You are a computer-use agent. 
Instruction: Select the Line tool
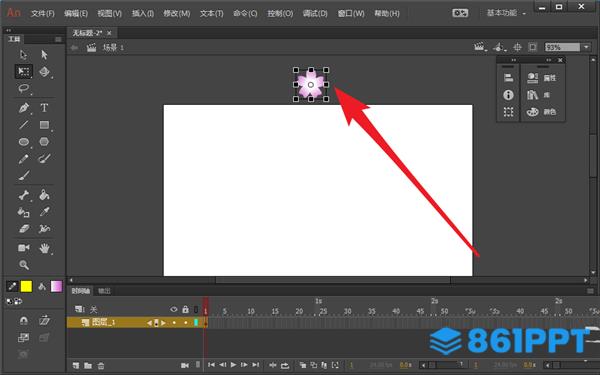click(24, 125)
